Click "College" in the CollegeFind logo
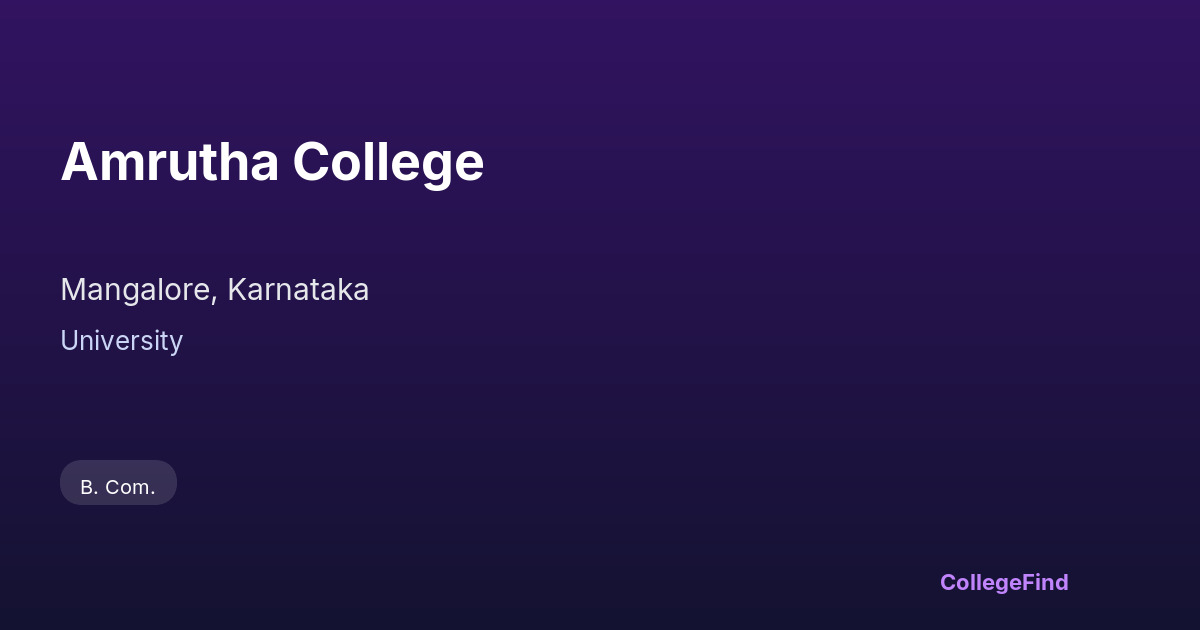Image resolution: width=1200 pixels, height=630 pixels. tap(980, 582)
